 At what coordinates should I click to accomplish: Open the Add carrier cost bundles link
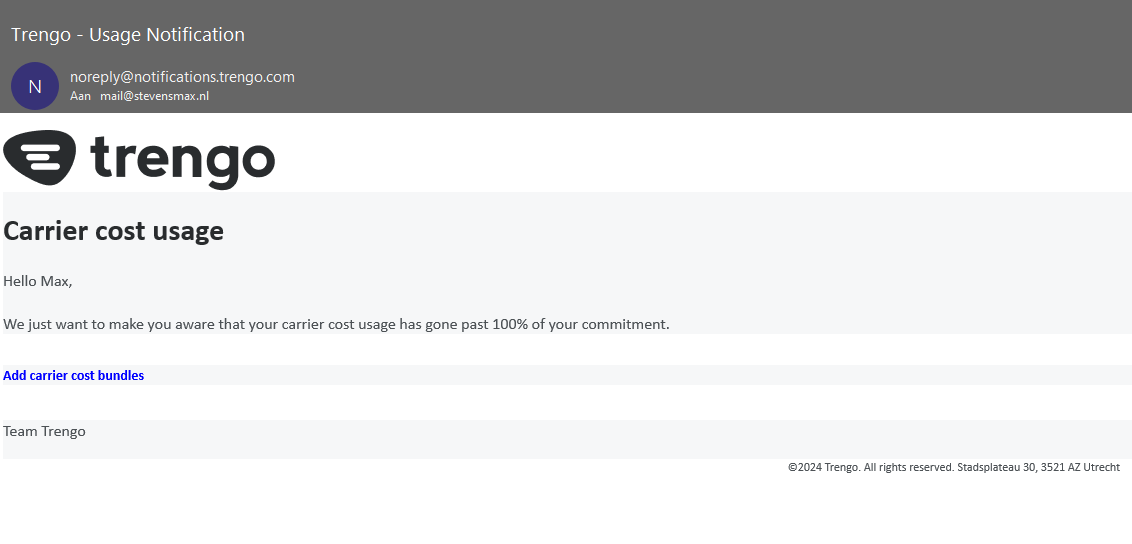(x=73, y=376)
